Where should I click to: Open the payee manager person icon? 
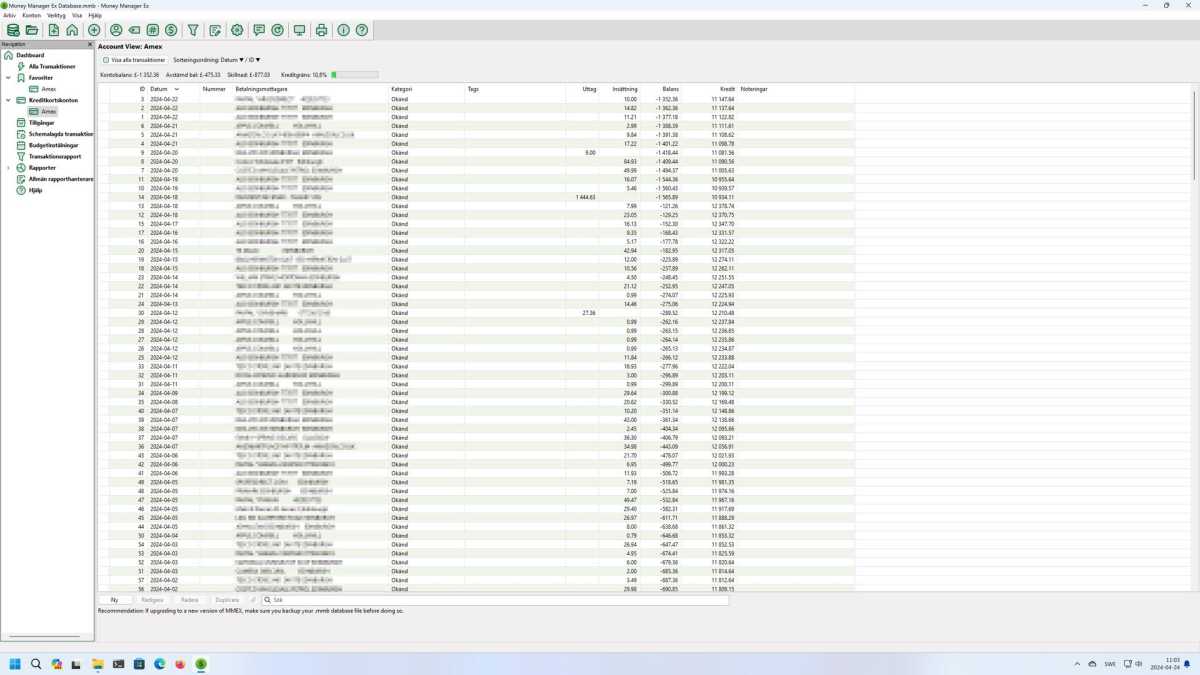click(x=116, y=30)
